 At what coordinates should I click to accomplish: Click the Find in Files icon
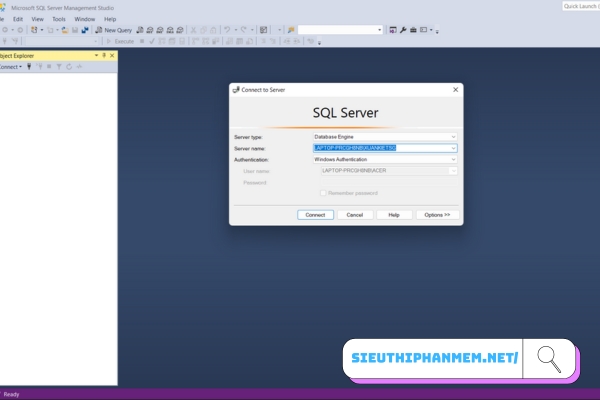coord(291,30)
